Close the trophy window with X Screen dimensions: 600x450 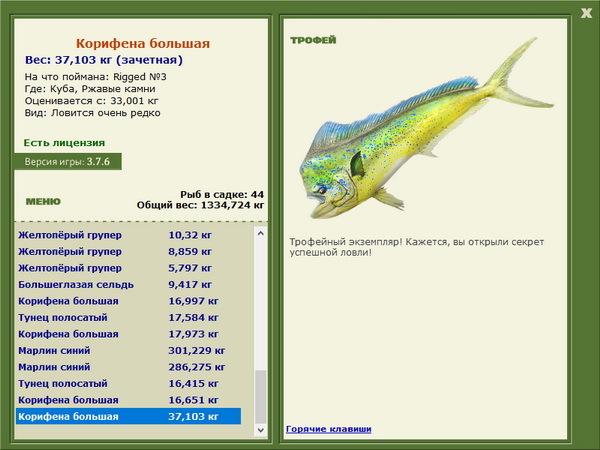pyautogui.click(x=586, y=13)
